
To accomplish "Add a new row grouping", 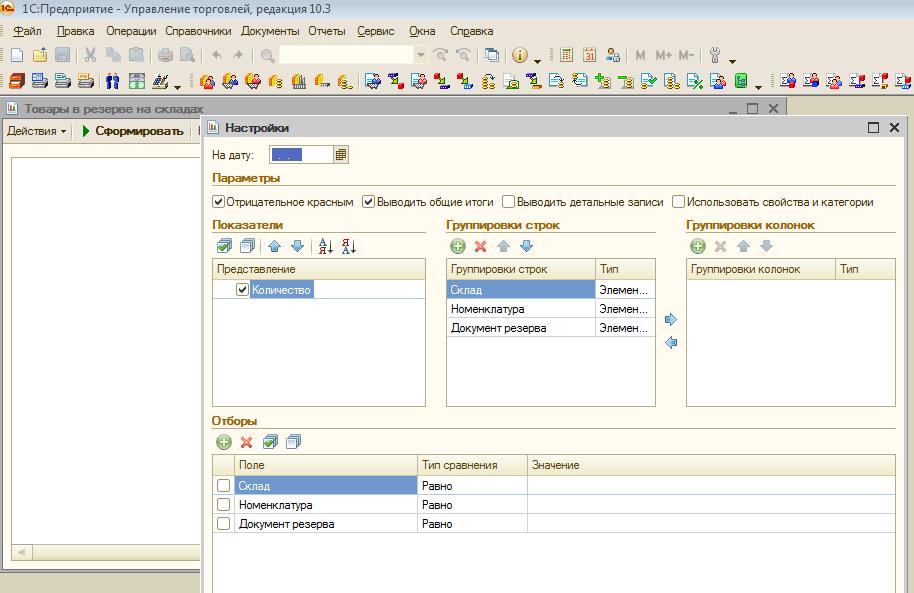I will tap(458, 246).
